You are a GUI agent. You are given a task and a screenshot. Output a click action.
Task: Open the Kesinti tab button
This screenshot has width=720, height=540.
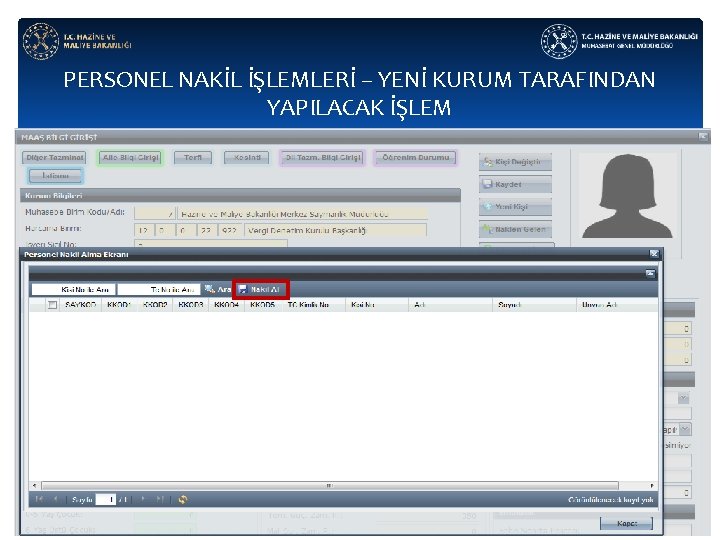click(247, 158)
